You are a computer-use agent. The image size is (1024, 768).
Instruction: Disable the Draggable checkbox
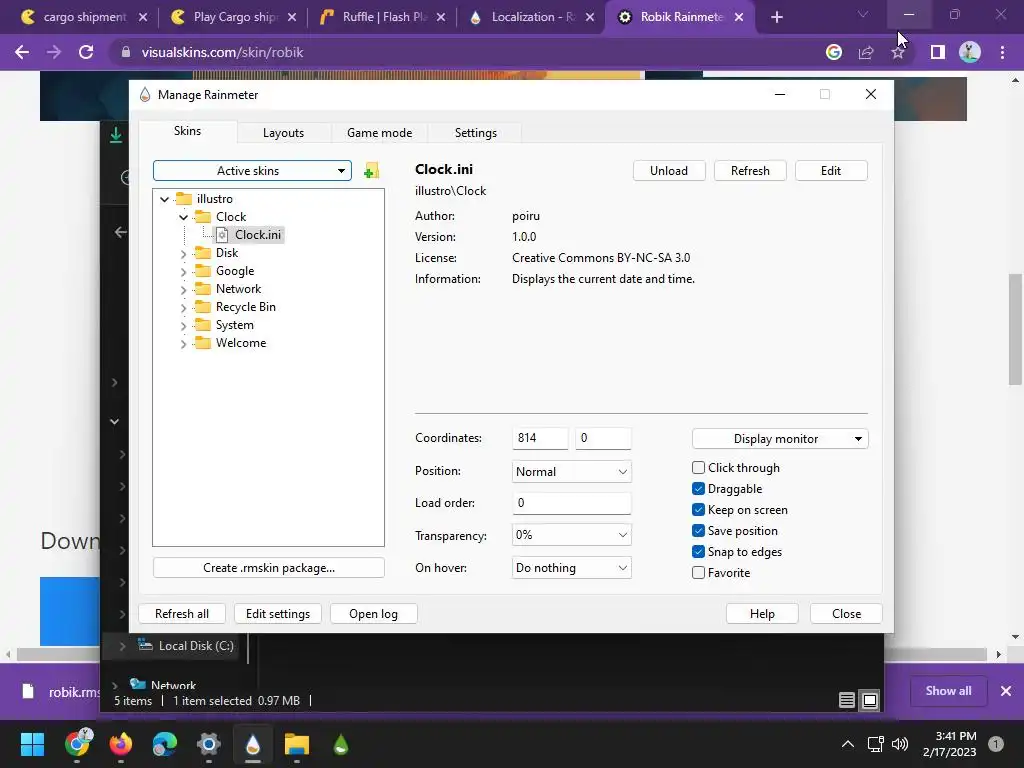(698, 488)
